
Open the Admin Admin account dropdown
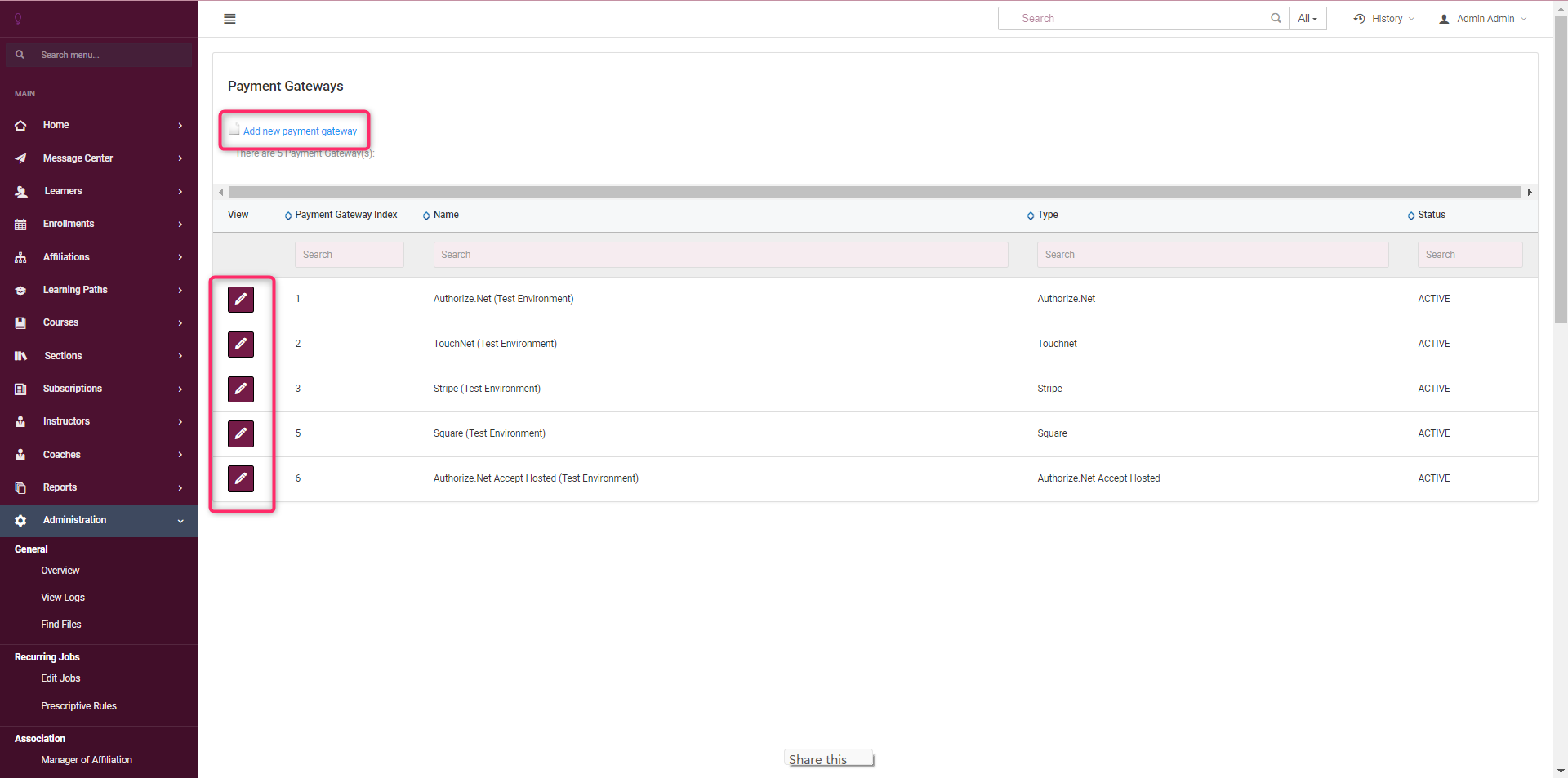pyautogui.click(x=1482, y=19)
